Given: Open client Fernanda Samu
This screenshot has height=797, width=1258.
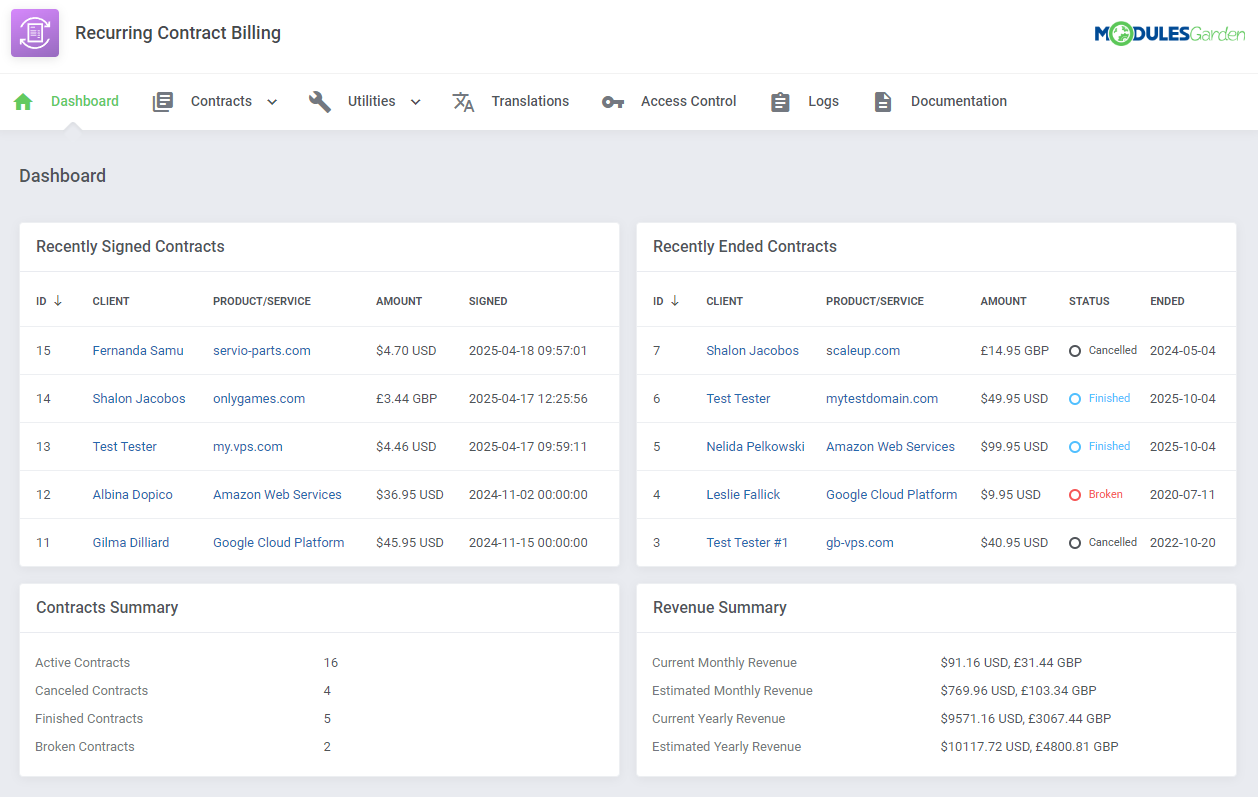Looking at the screenshot, I should tap(138, 350).
